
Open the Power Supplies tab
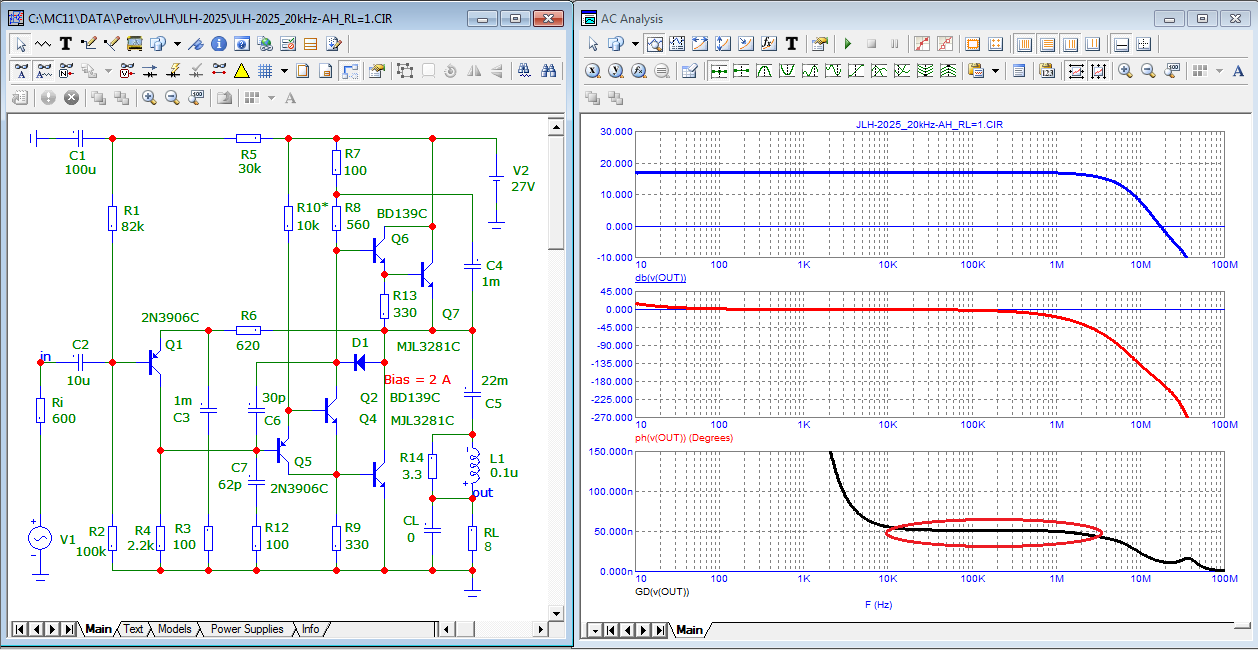coord(246,629)
